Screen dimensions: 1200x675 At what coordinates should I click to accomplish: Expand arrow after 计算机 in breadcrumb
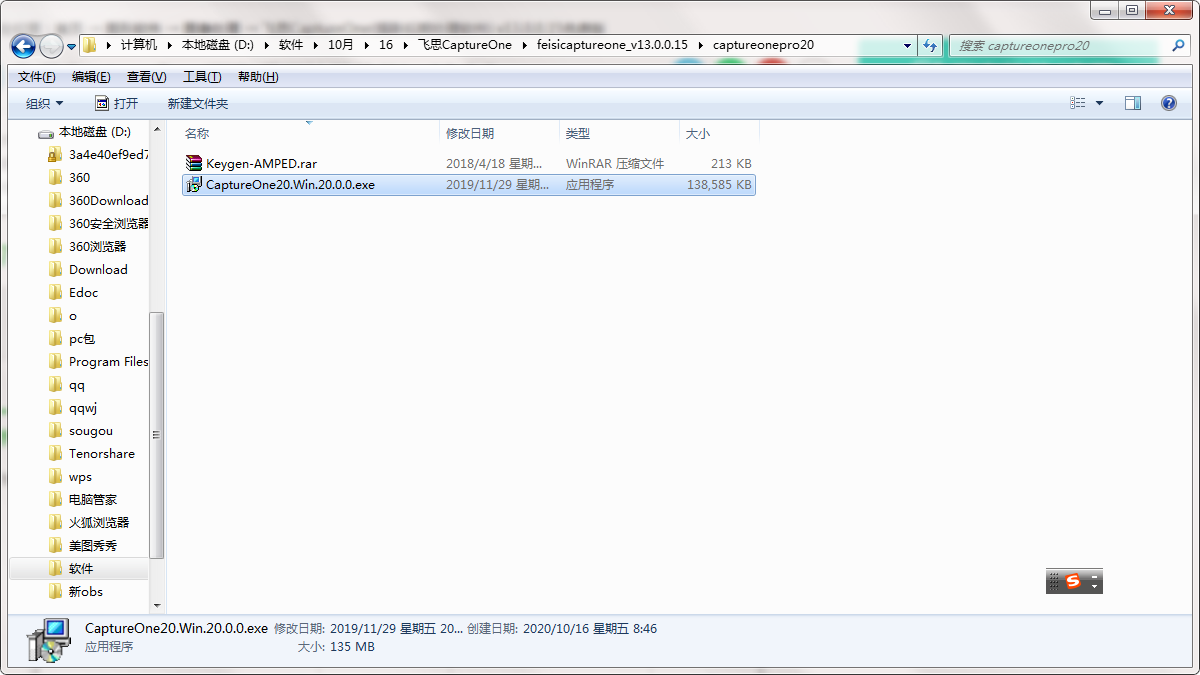[x=170, y=45]
